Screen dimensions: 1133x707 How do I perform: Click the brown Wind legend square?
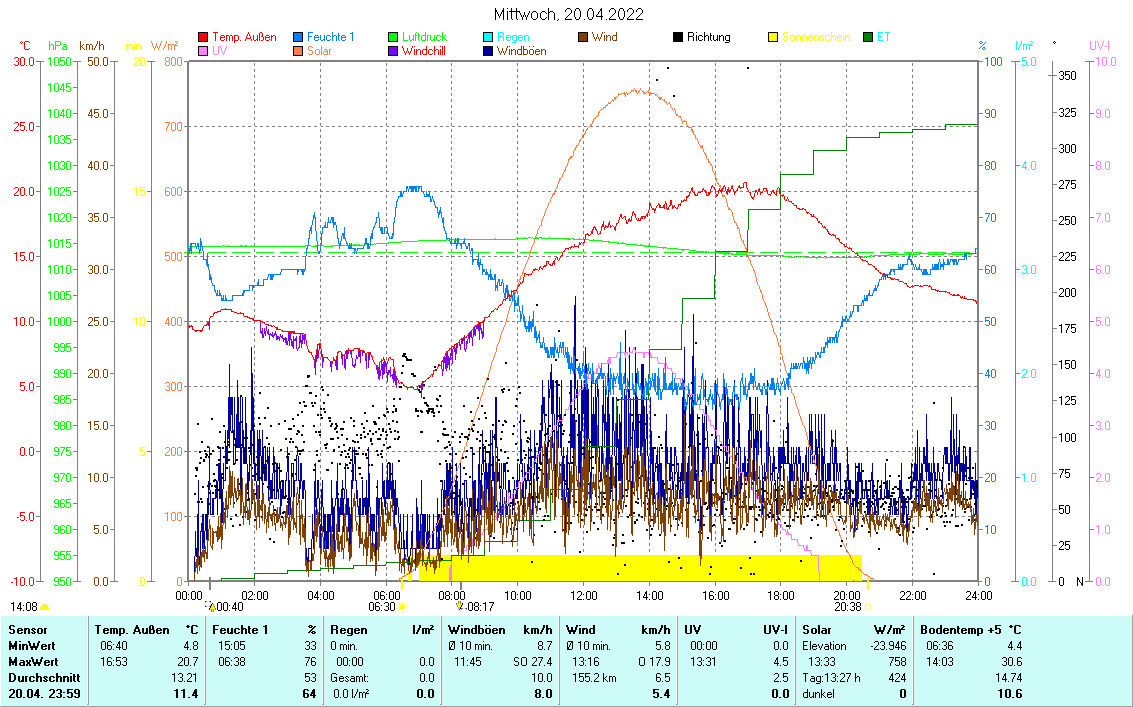coord(584,38)
